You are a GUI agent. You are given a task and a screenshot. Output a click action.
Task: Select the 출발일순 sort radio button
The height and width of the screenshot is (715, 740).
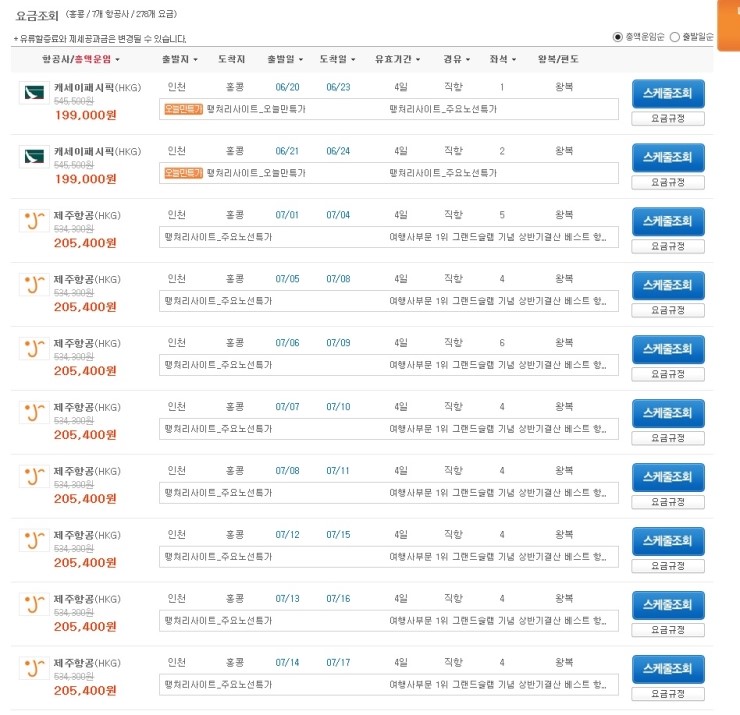[x=674, y=37]
